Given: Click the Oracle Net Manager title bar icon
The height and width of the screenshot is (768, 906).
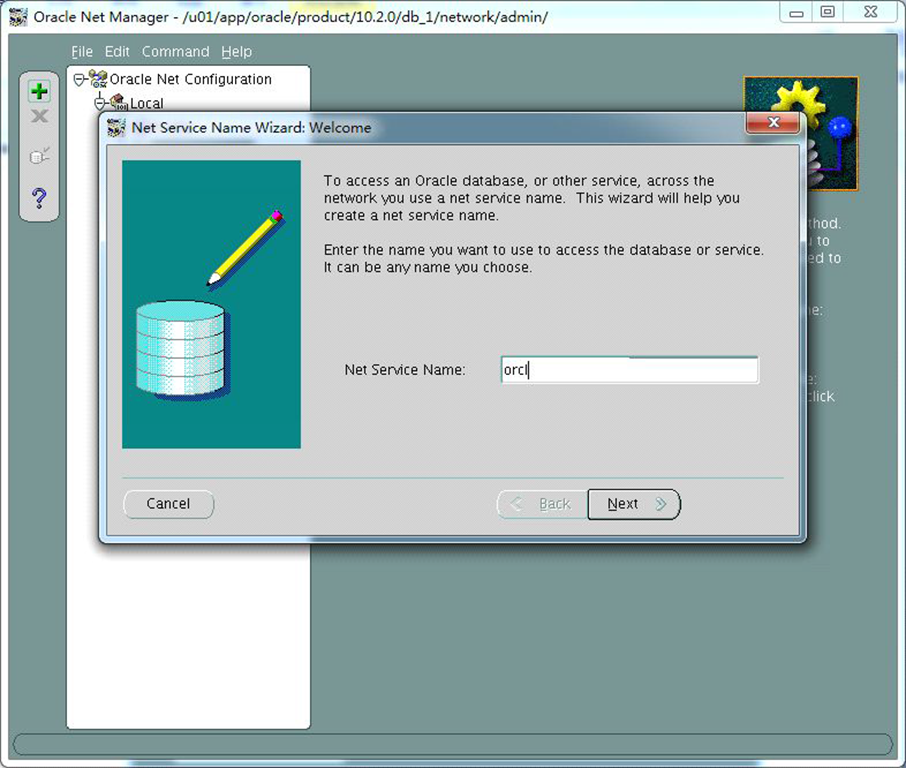Looking at the screenshot, I should coord(18,17).
